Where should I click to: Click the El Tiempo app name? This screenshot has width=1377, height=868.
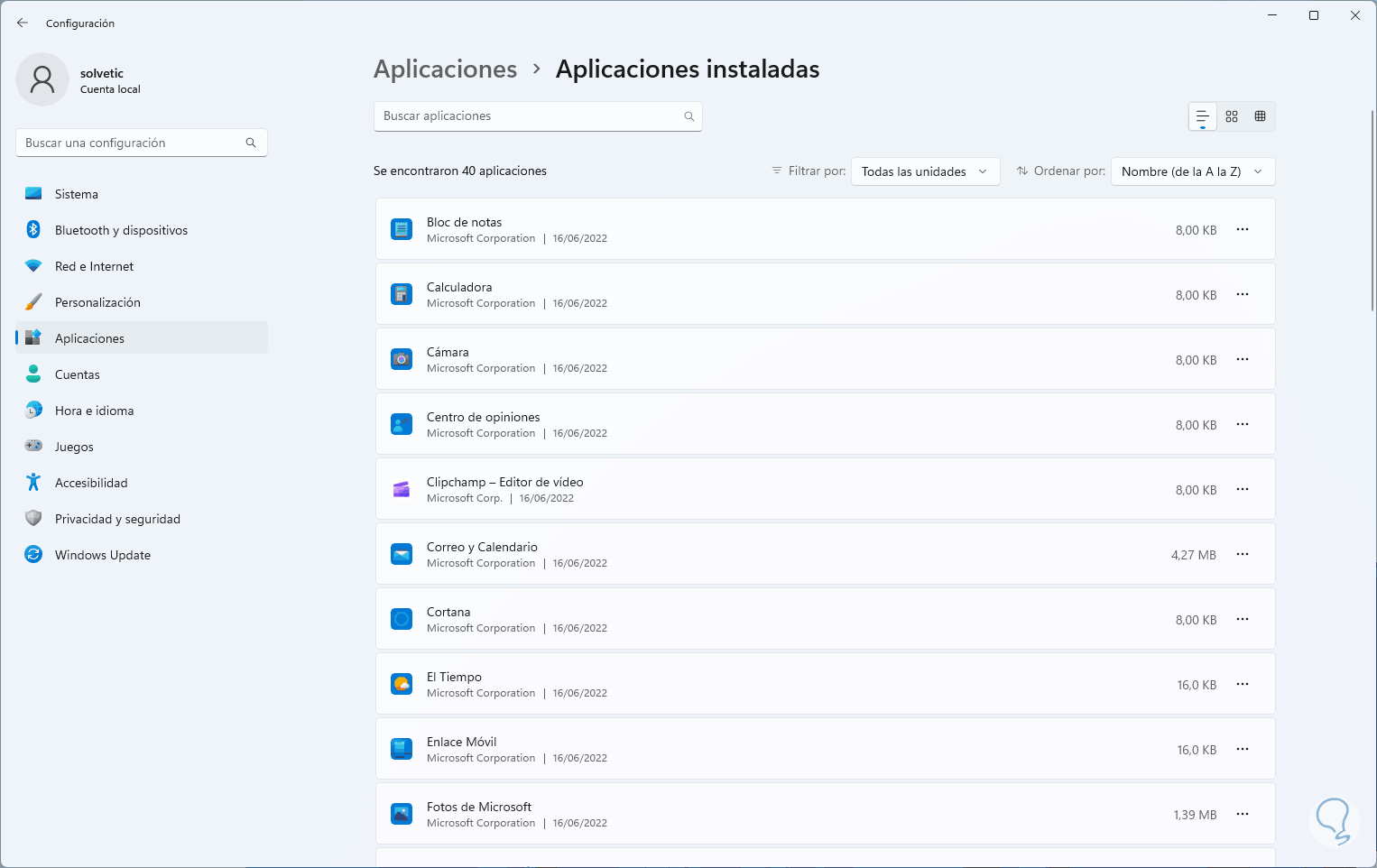454,677
